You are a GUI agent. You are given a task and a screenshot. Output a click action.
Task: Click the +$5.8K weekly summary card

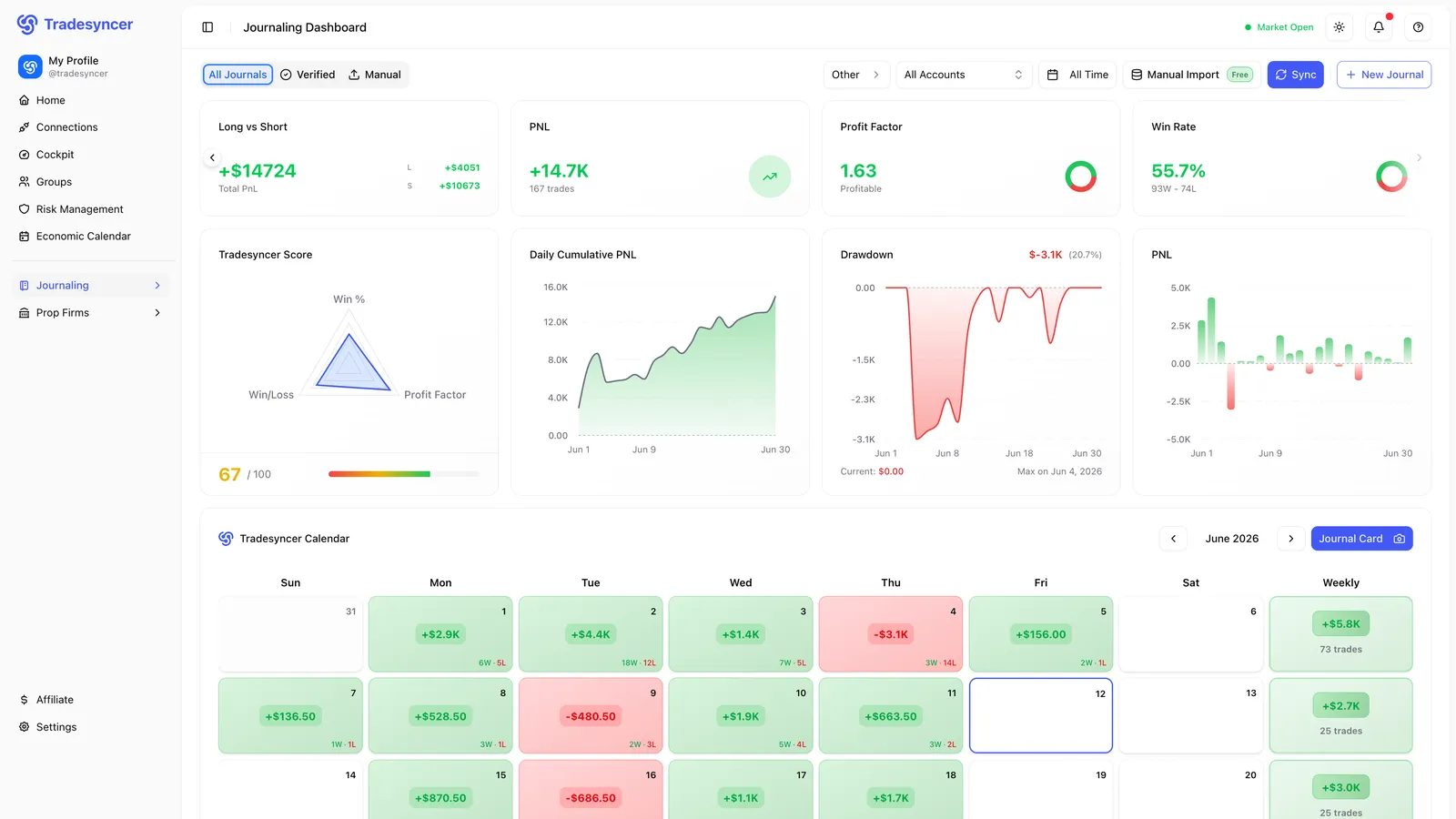tap(1341, 633)
